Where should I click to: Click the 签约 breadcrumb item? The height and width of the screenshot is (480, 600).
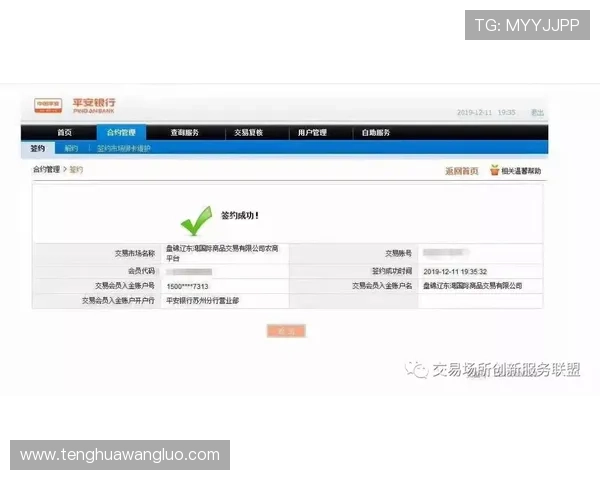point(76,169)
